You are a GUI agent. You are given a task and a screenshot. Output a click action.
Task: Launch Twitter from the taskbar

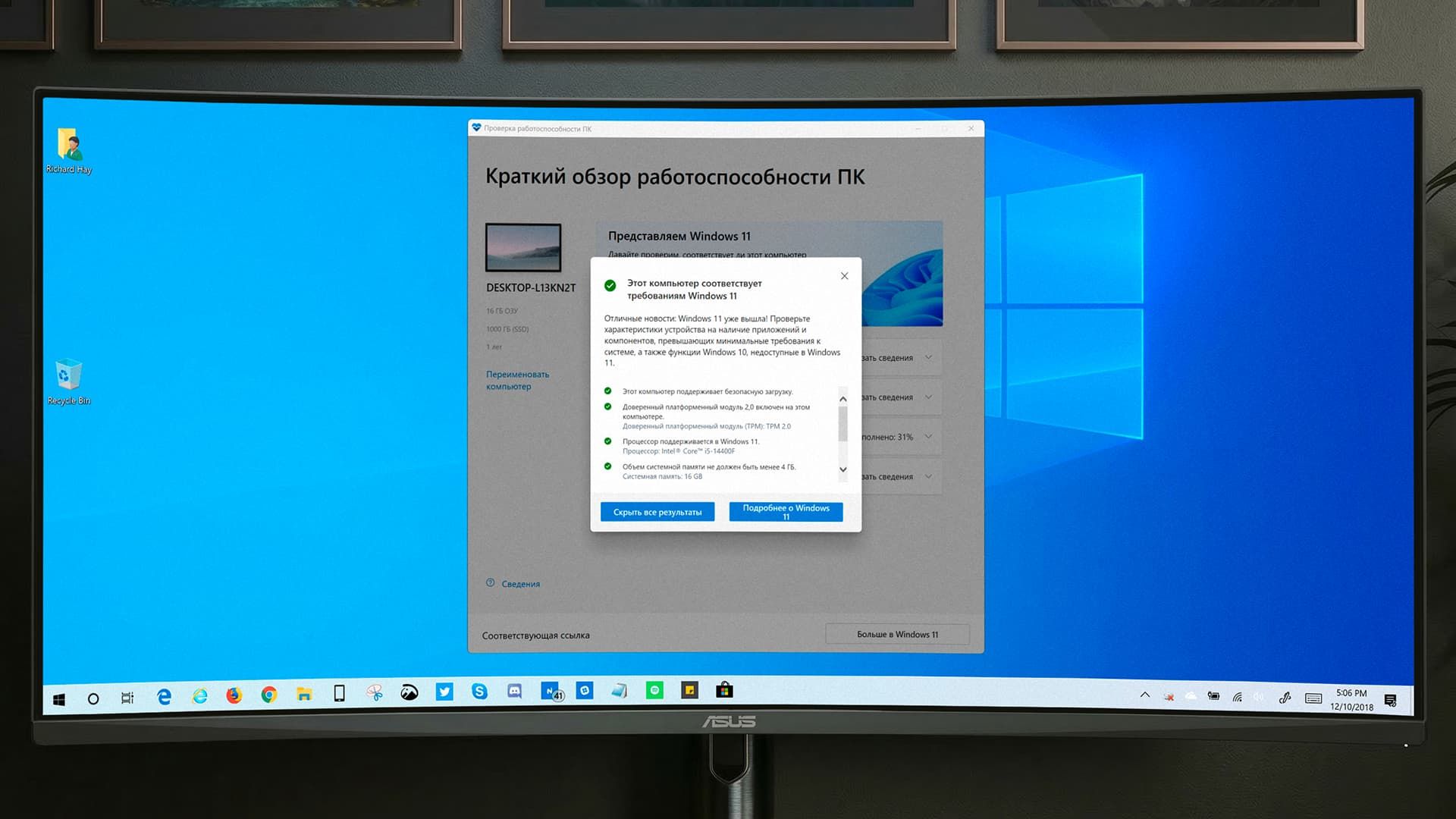[444, 692]
